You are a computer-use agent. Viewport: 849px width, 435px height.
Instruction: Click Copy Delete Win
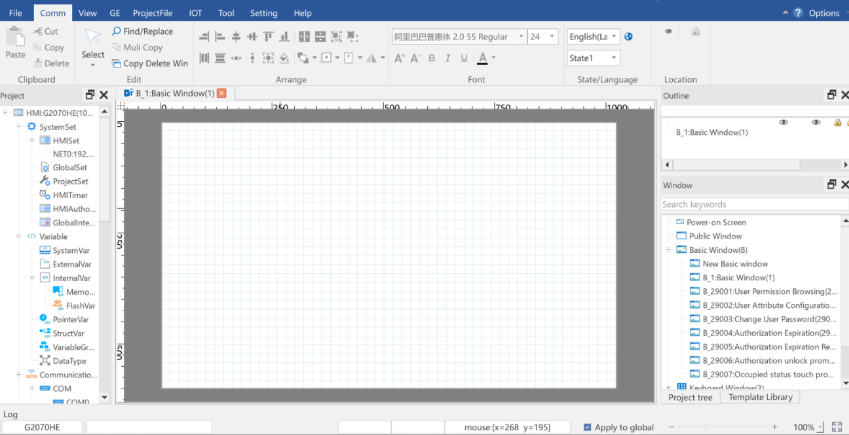(149, 63)
